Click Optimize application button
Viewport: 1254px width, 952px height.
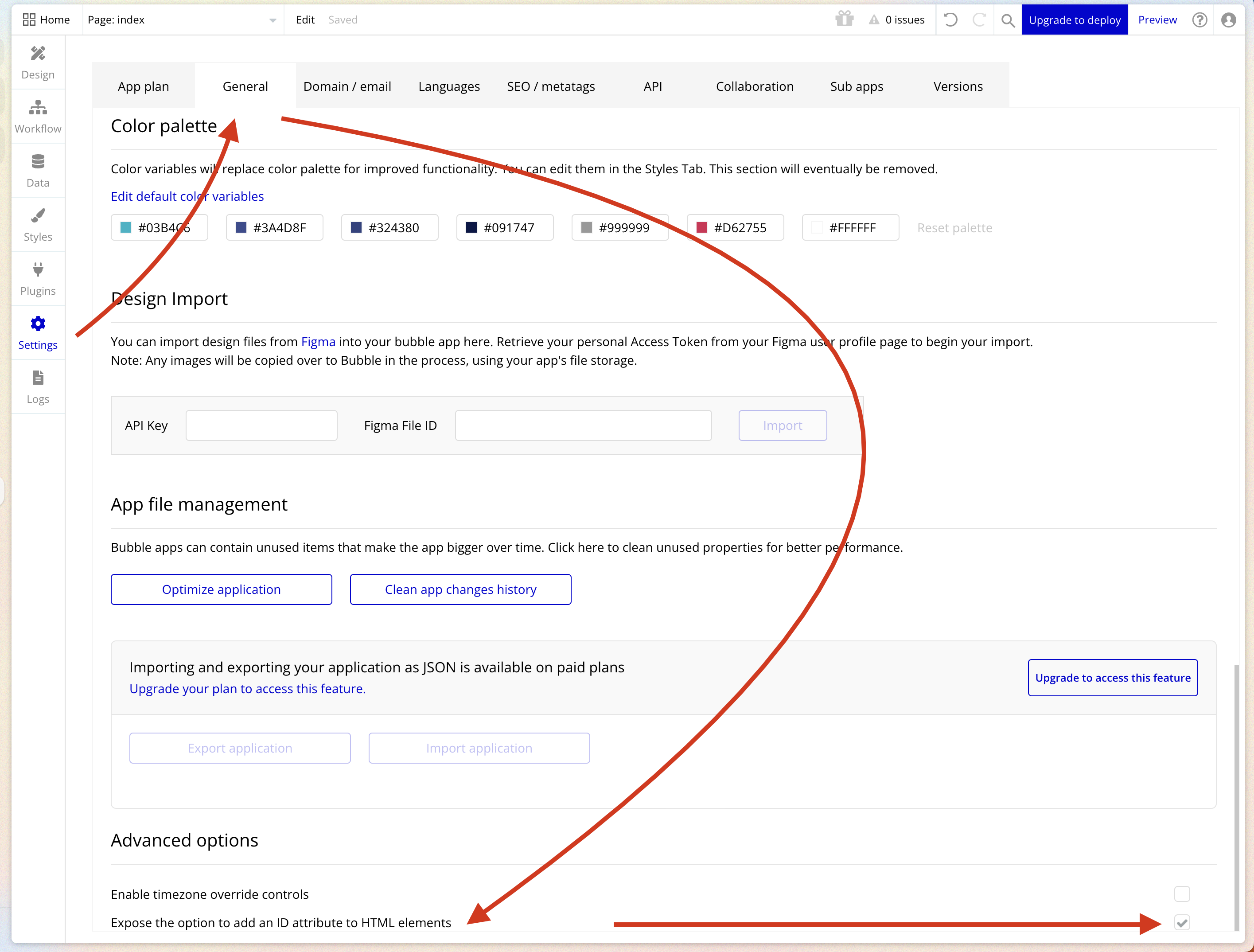pyautogui.click(x=221, y=589)
